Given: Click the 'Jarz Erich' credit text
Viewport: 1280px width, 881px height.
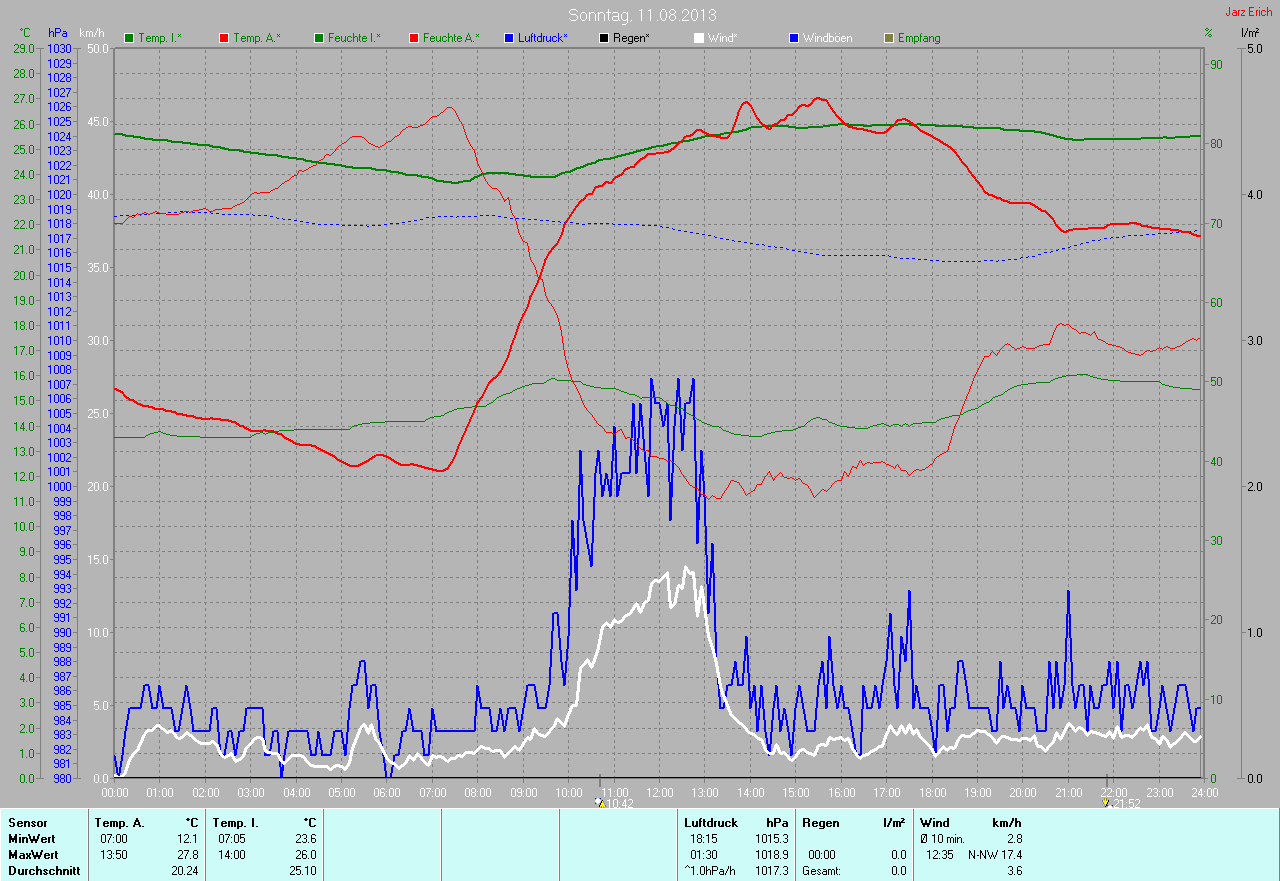Looking at the screenshot, I should click(x=1248, y=12).
